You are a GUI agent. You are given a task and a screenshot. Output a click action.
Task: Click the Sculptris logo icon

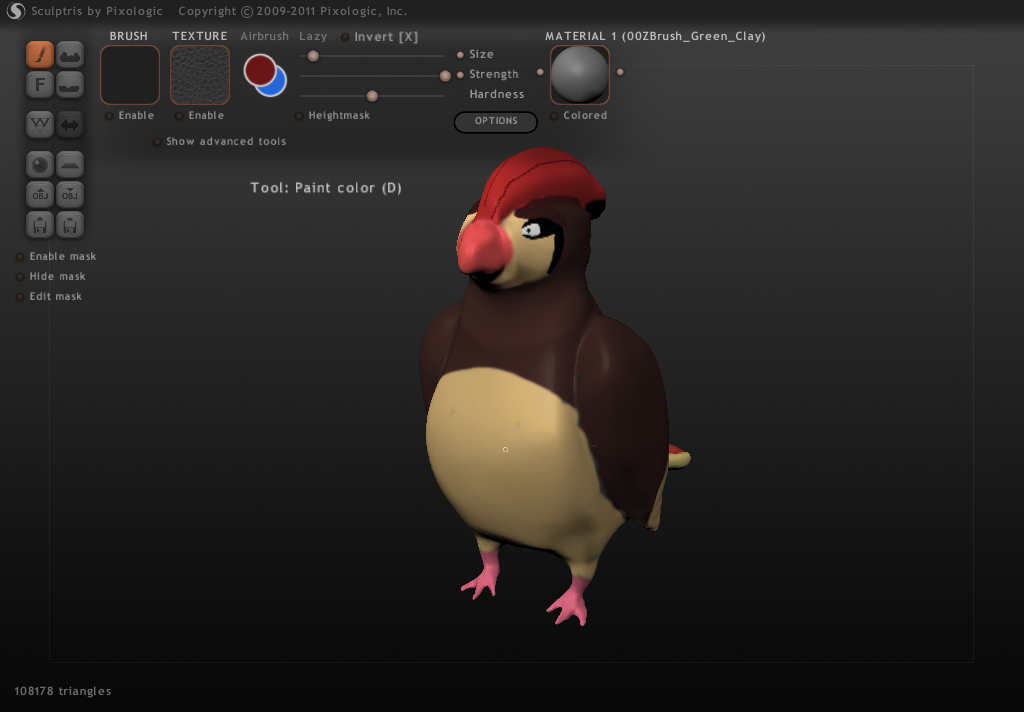[x=15, y=11]
